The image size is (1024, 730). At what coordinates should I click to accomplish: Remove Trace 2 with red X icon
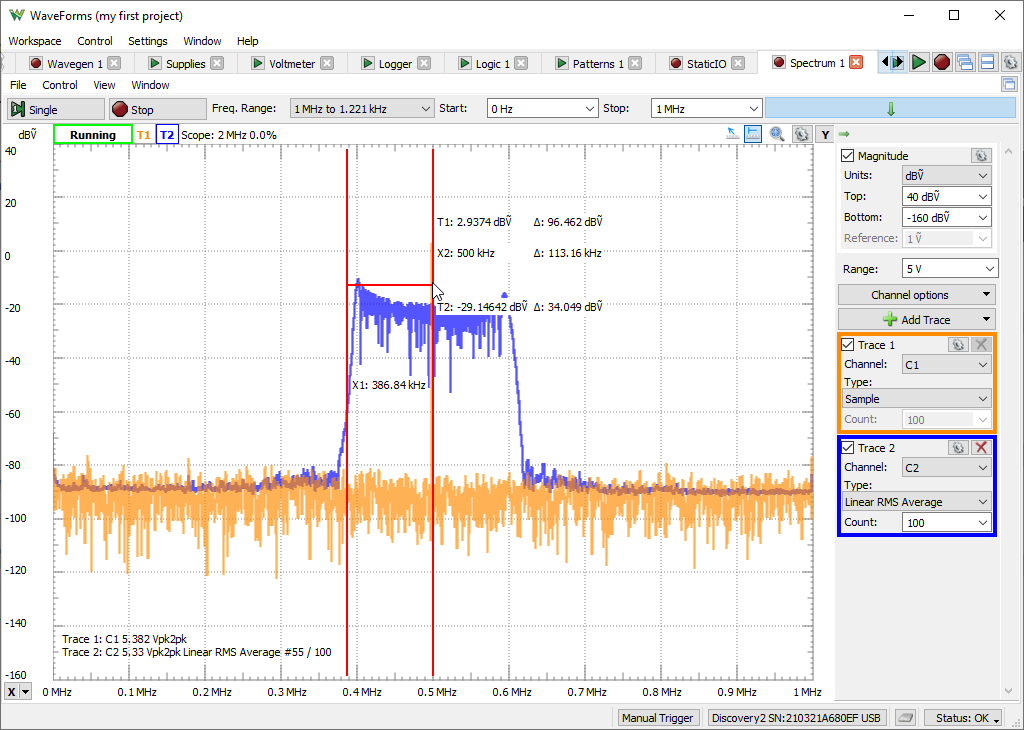980,447
